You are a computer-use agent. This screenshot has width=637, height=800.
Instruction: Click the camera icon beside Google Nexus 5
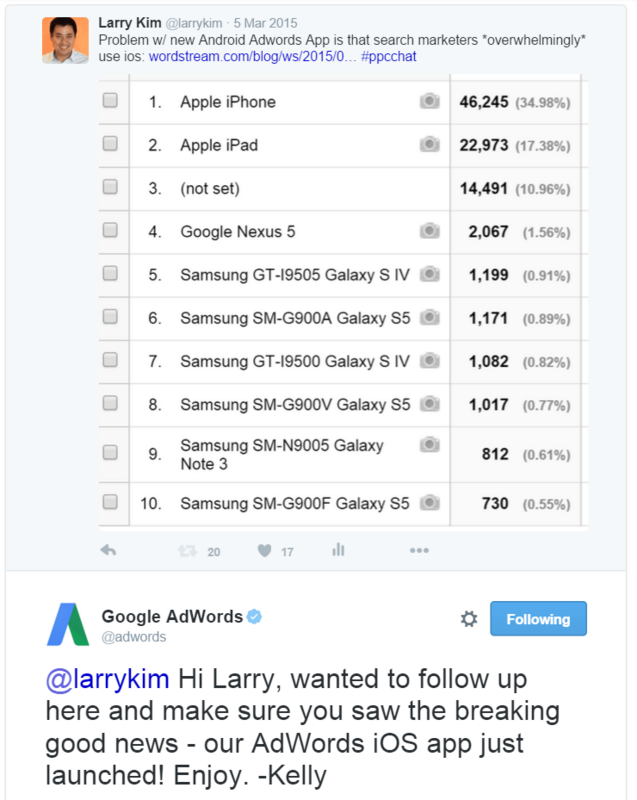click(x=430, y=231)
